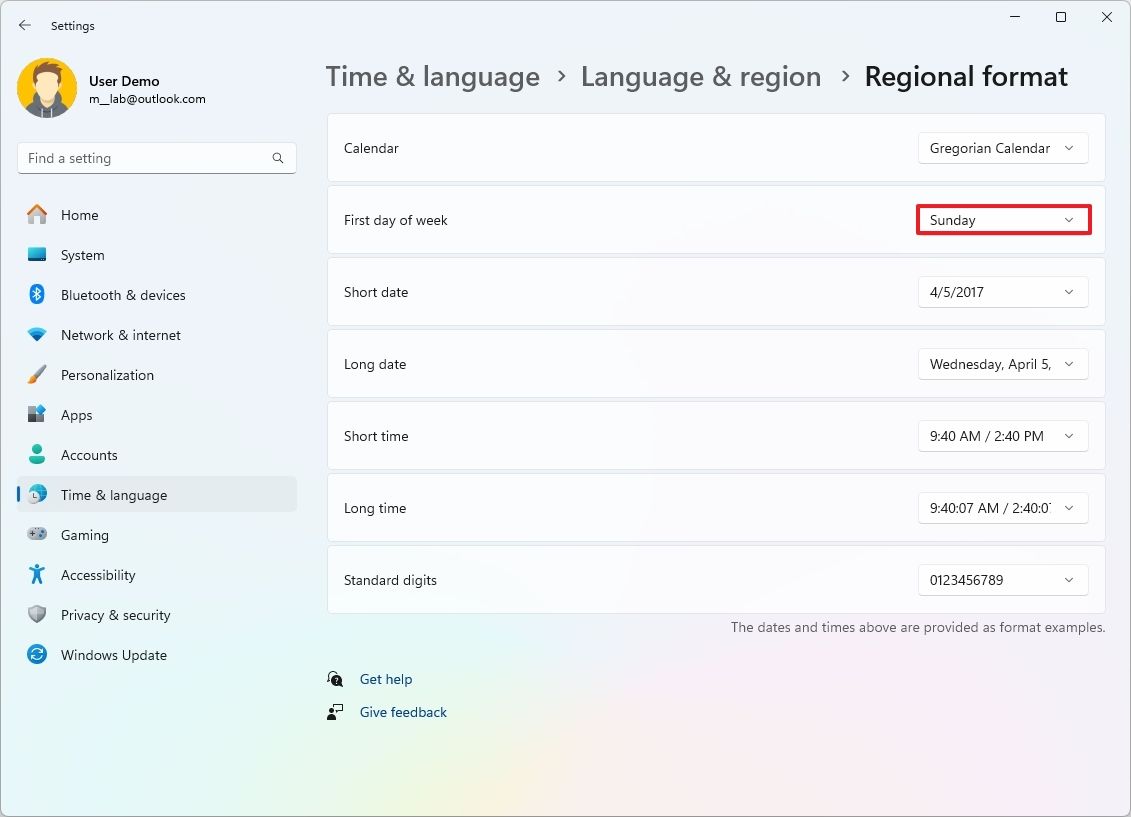Open the Standard digits dropdown
The height and width of the screenshot is (817, 1131).
coord(1002,580)
